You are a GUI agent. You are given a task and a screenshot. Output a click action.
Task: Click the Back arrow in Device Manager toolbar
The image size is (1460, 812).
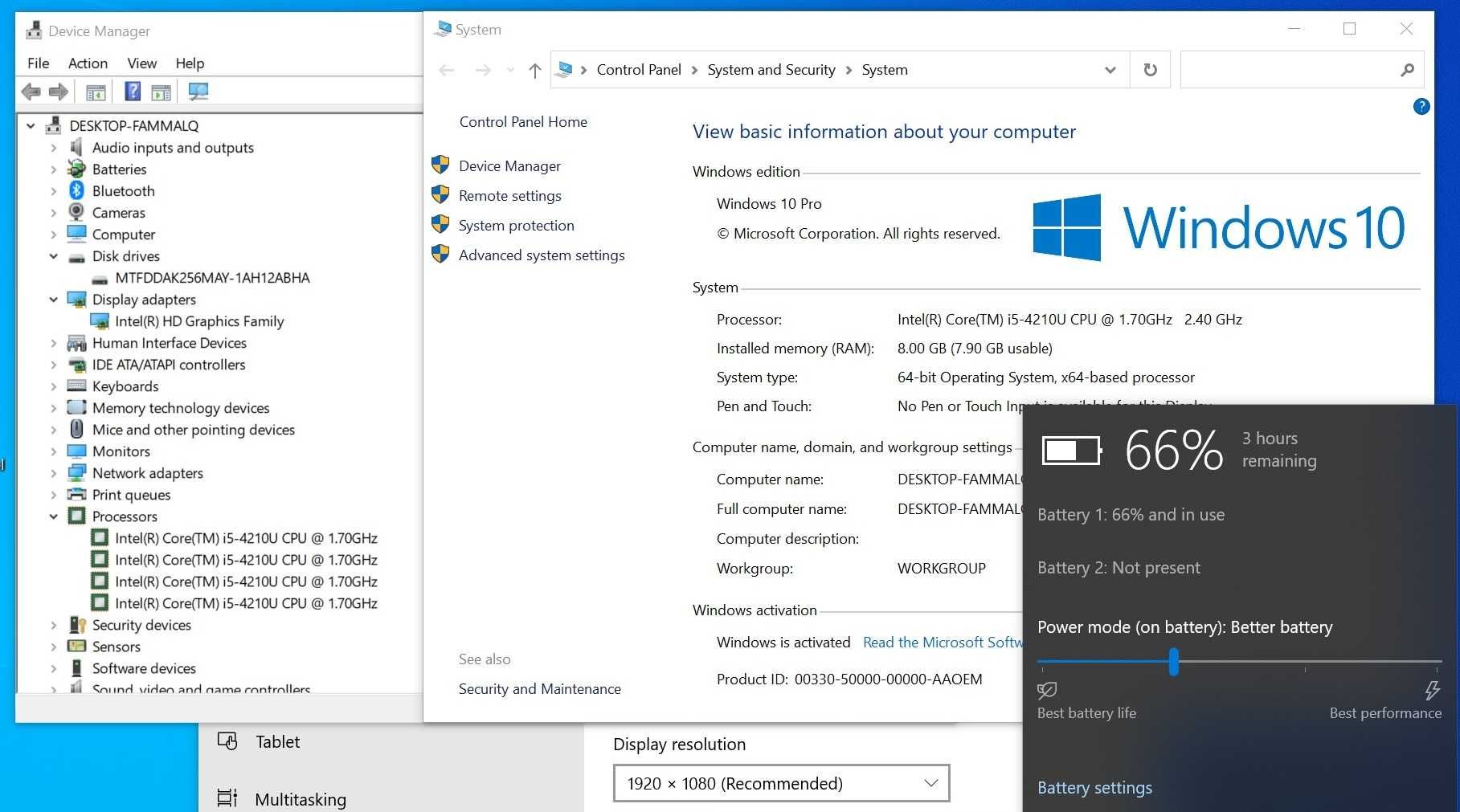click(31, 92)
